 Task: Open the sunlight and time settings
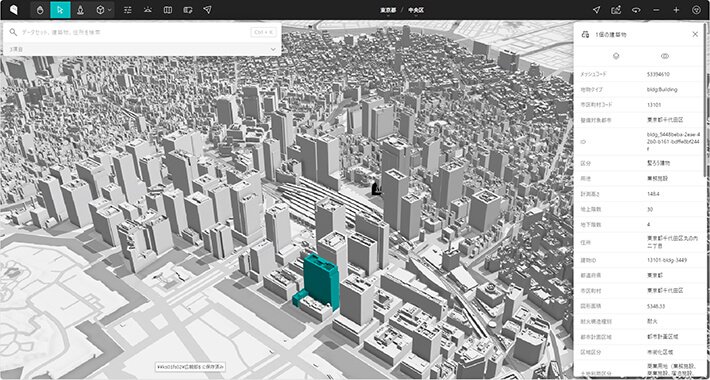click(x=148, y=10)
